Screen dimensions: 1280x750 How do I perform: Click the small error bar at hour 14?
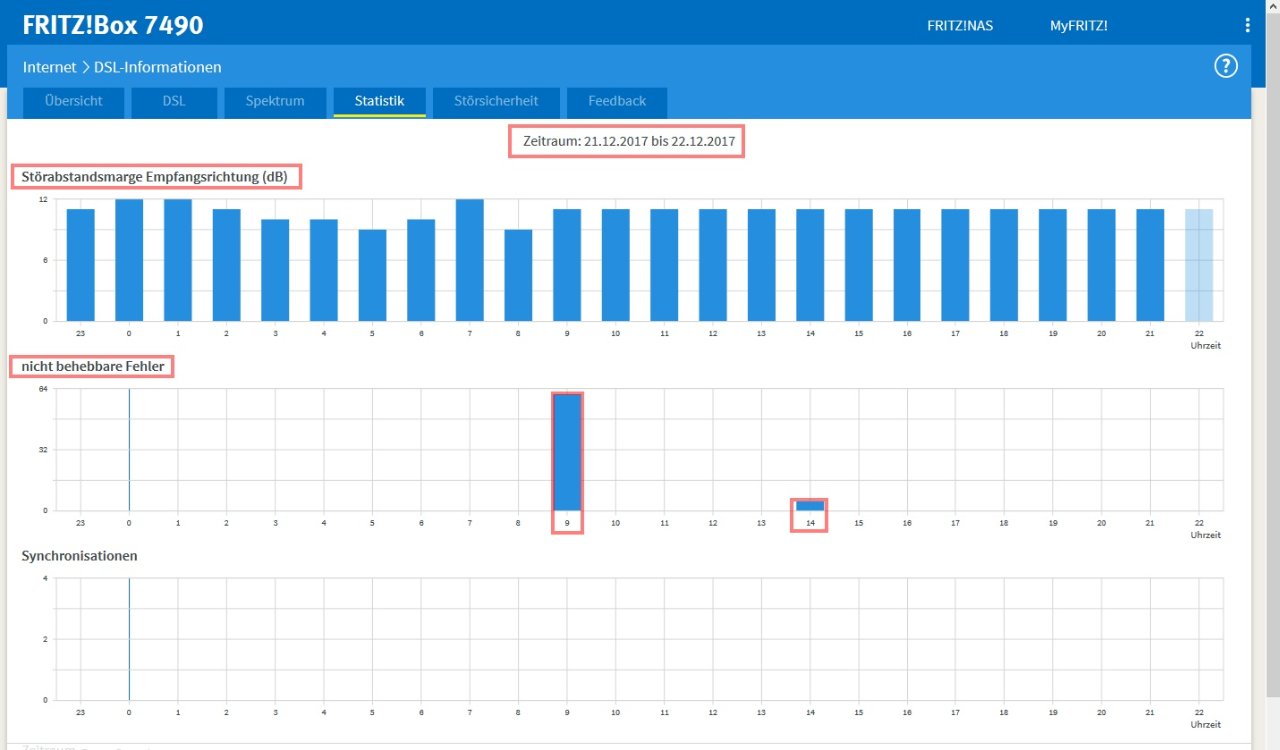(x=810, y=505)
